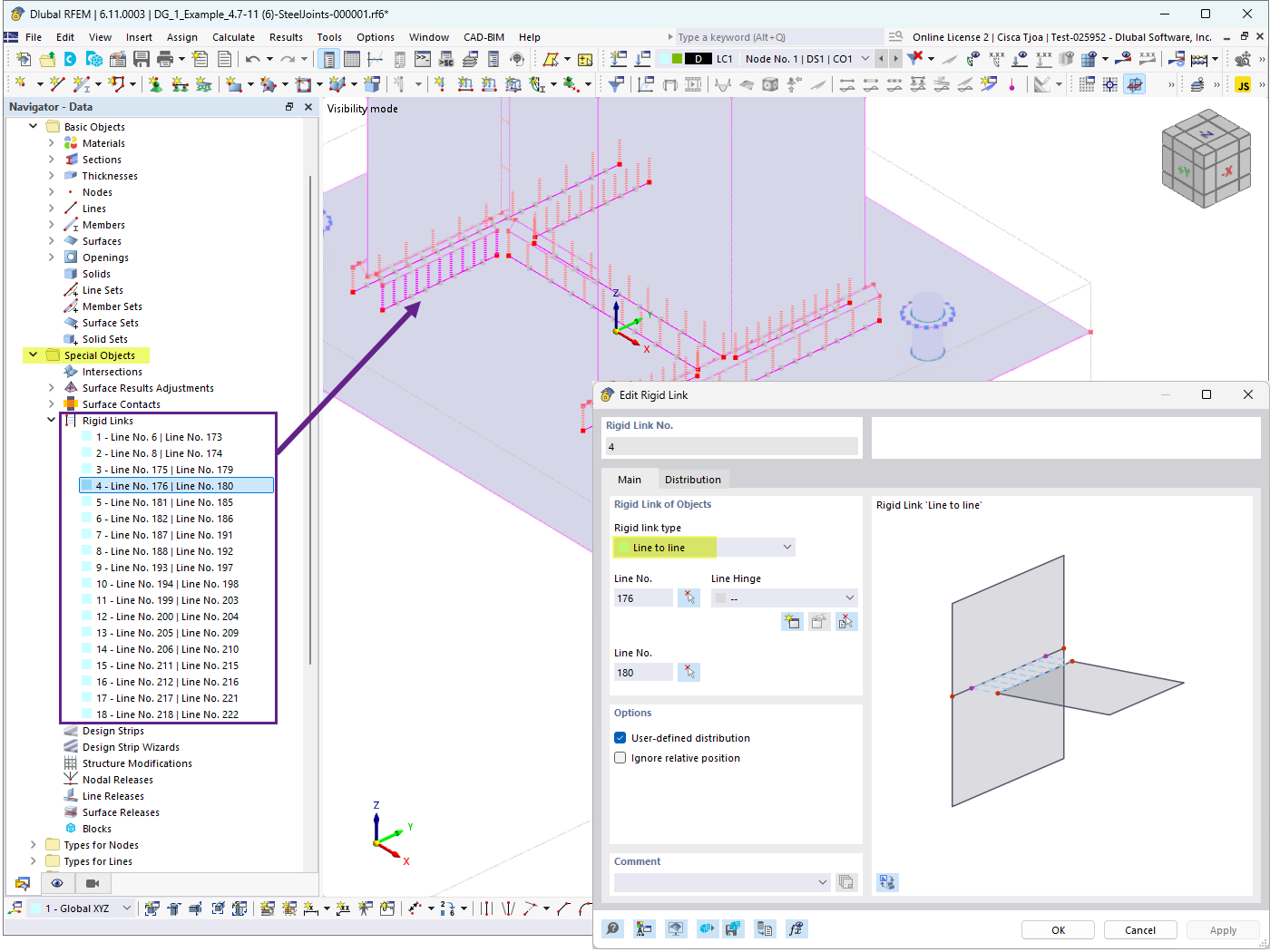Open the Comment dropdown in the dialog
Viewport: 1270px width, 952px height.
[x=822, y=881]
